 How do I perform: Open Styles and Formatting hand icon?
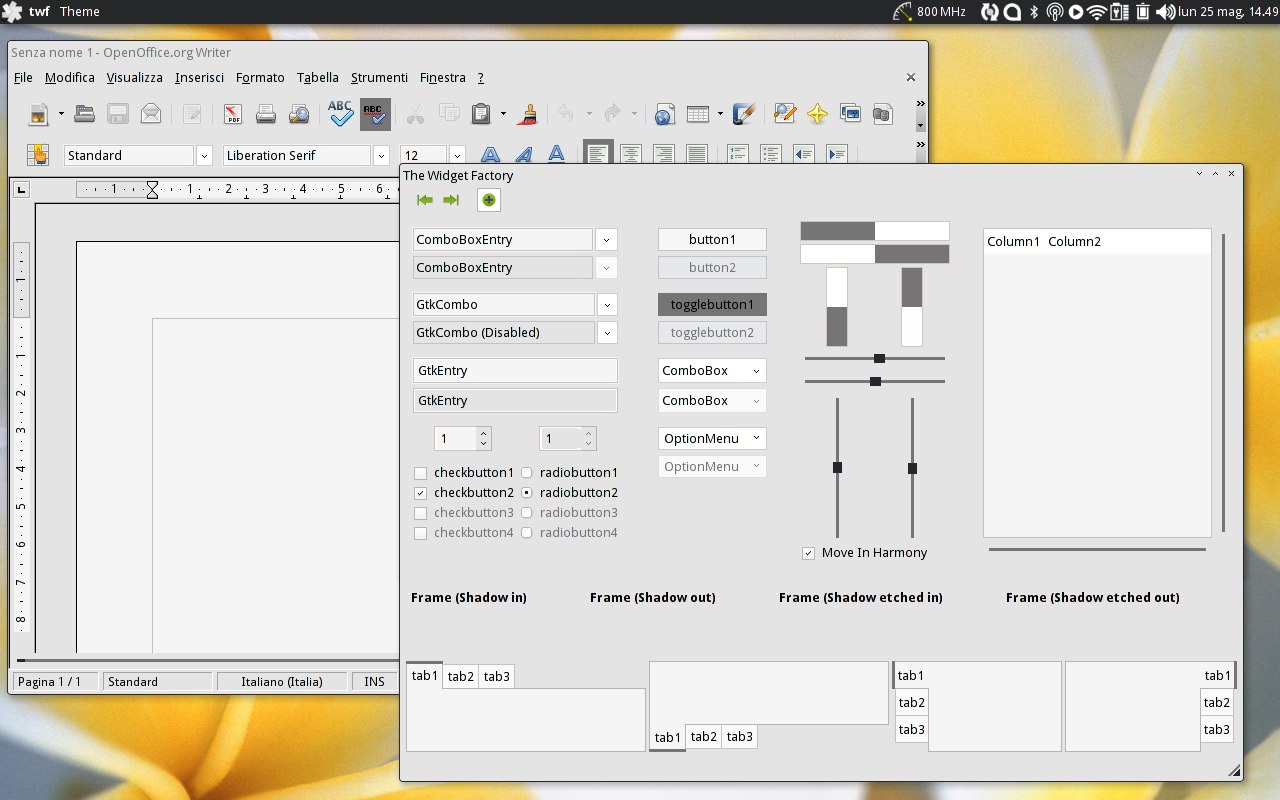pyautogui.click(x=39, y=155)
